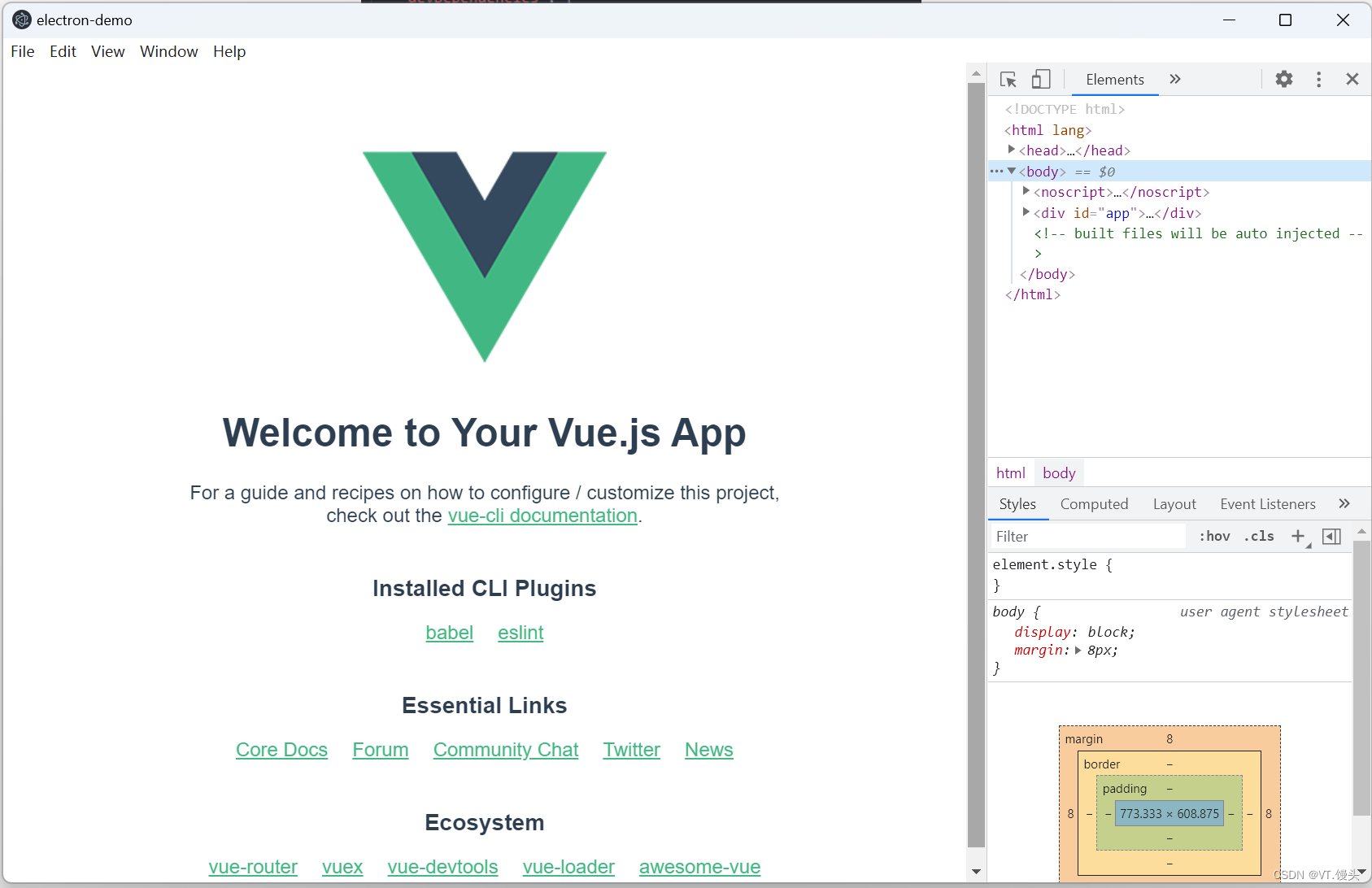Viewport: 1372px width, 888px height.
Task: Open the Window menu
Action: click(168, 51)
